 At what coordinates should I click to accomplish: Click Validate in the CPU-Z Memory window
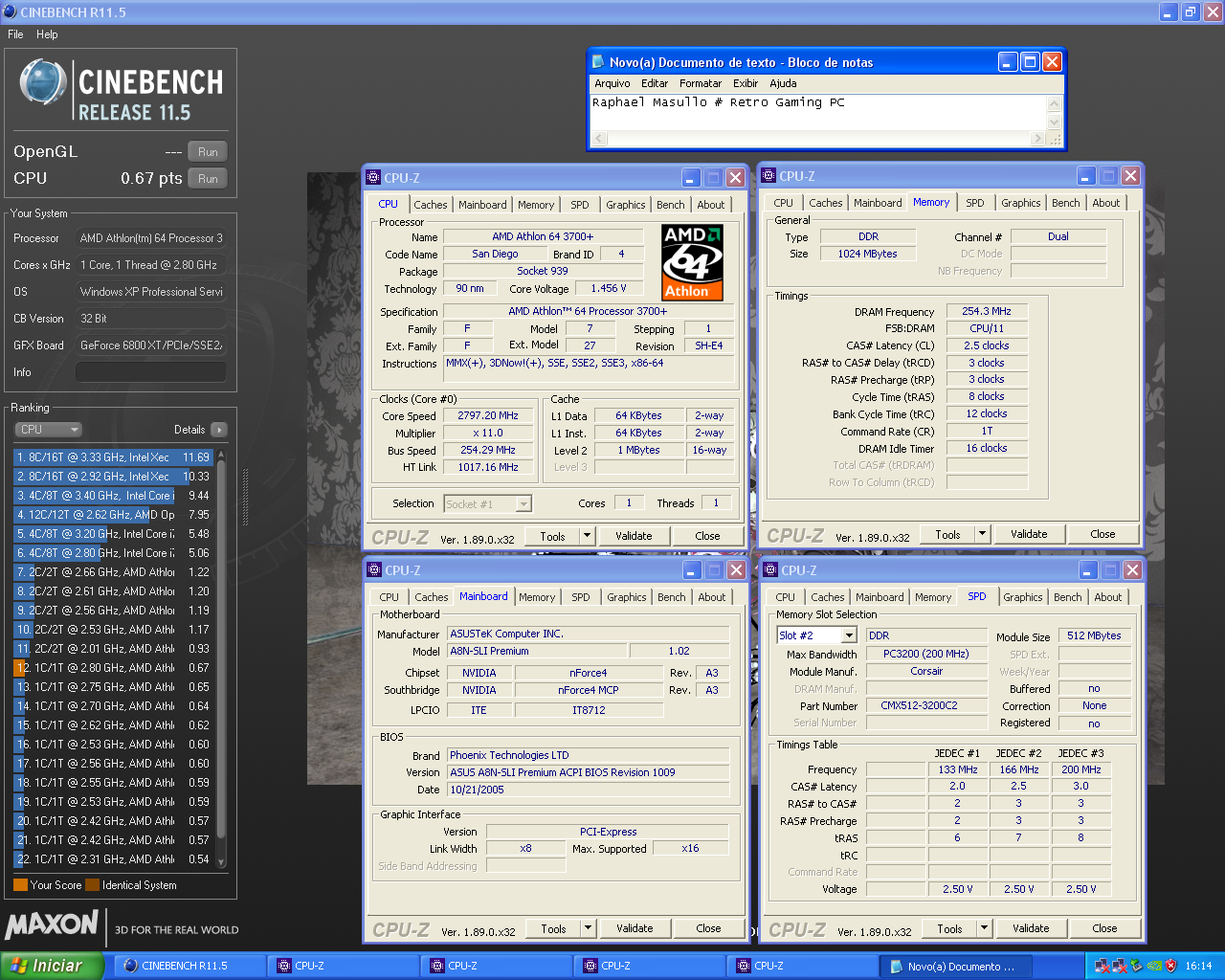[1029, 534]
